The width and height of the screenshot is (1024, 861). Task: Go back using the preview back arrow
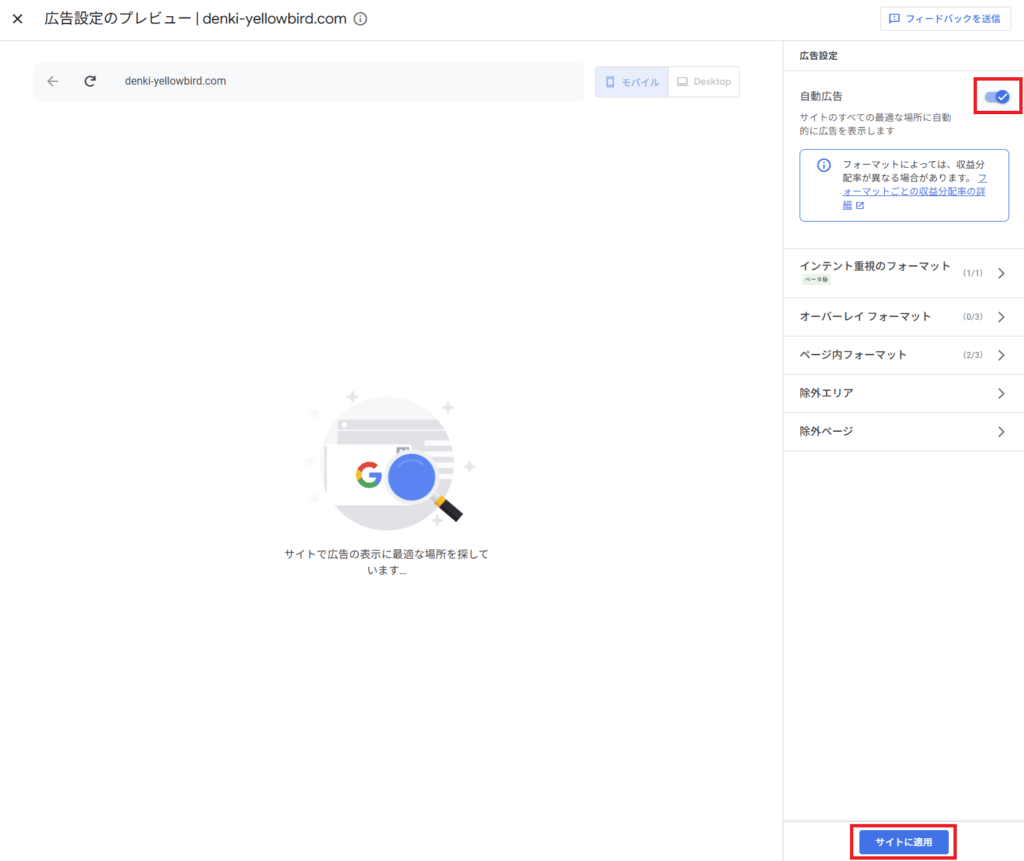53,81
